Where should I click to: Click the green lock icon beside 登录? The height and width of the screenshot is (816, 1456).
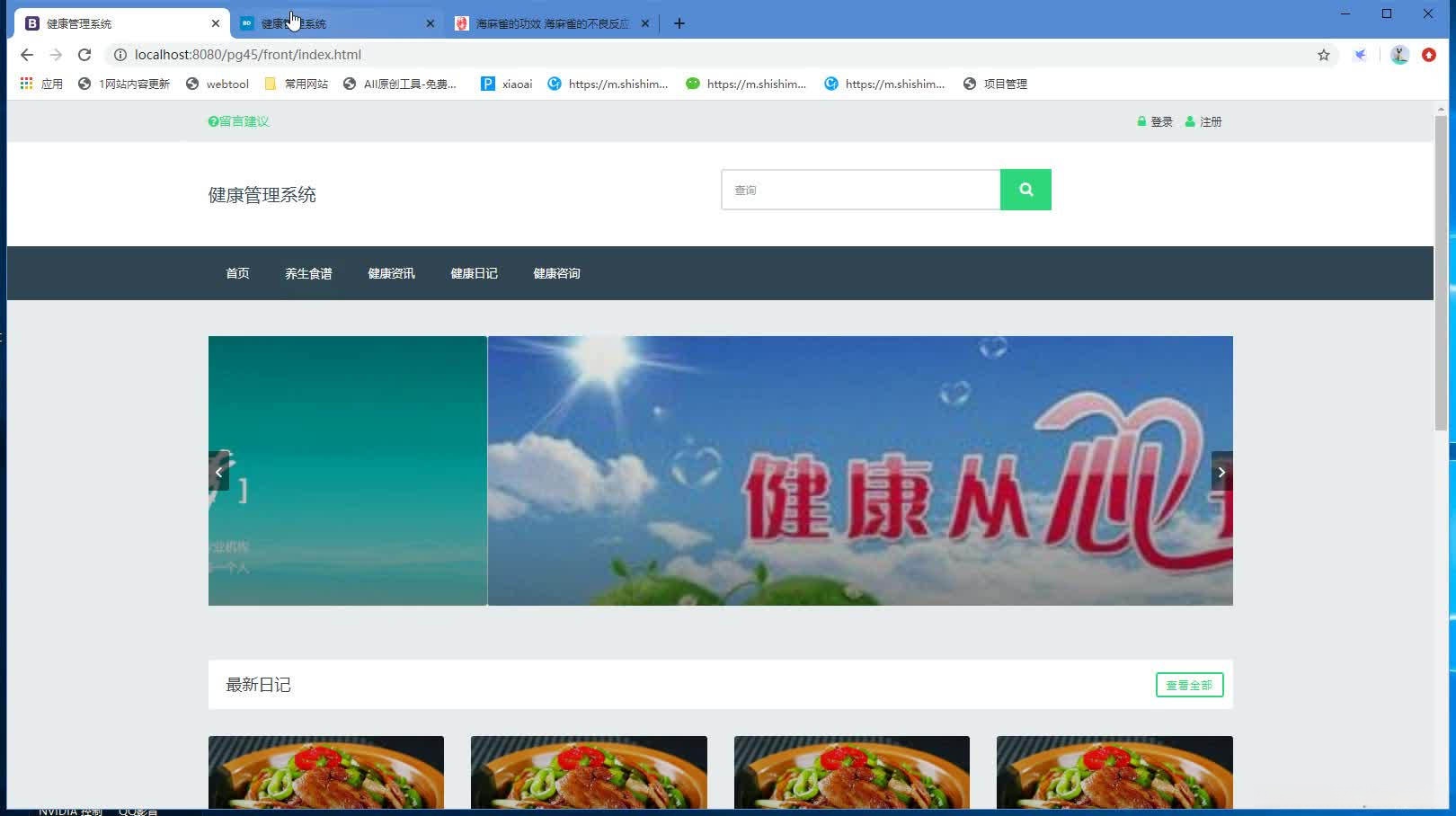click(x=1141, y=121)
